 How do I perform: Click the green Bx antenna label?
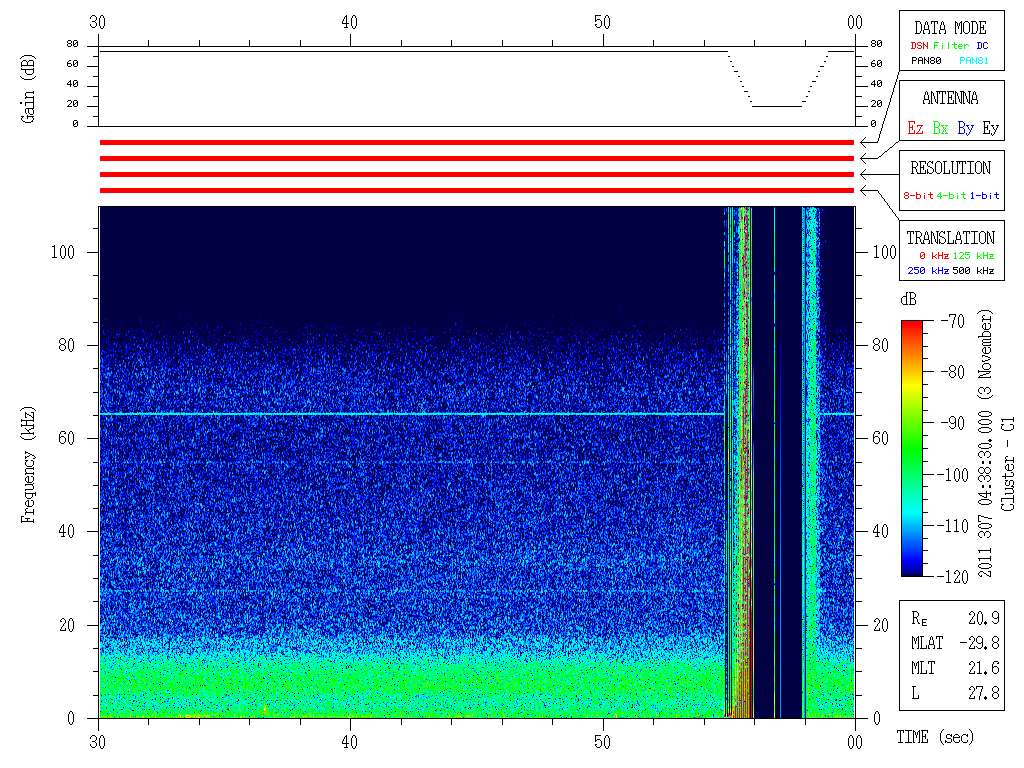coord(940,128)
